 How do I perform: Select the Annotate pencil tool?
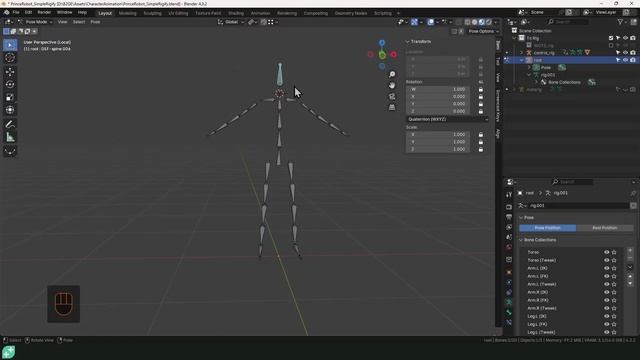click(10, 124)
